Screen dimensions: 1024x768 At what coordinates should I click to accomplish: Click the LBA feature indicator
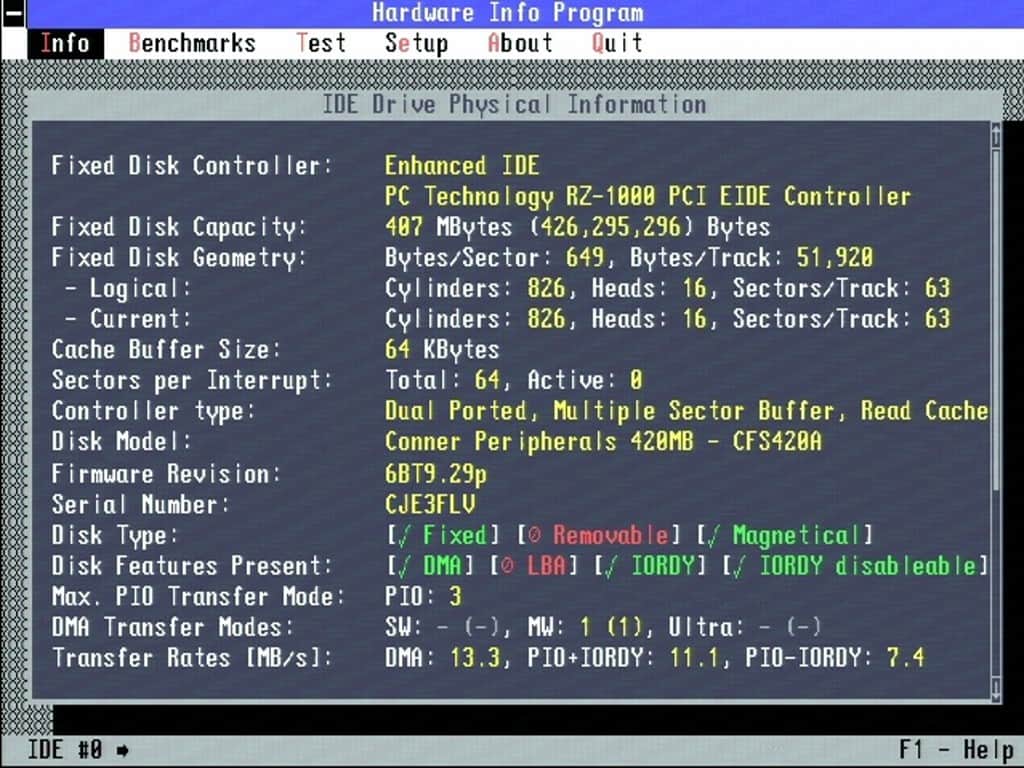coord(534,566)
